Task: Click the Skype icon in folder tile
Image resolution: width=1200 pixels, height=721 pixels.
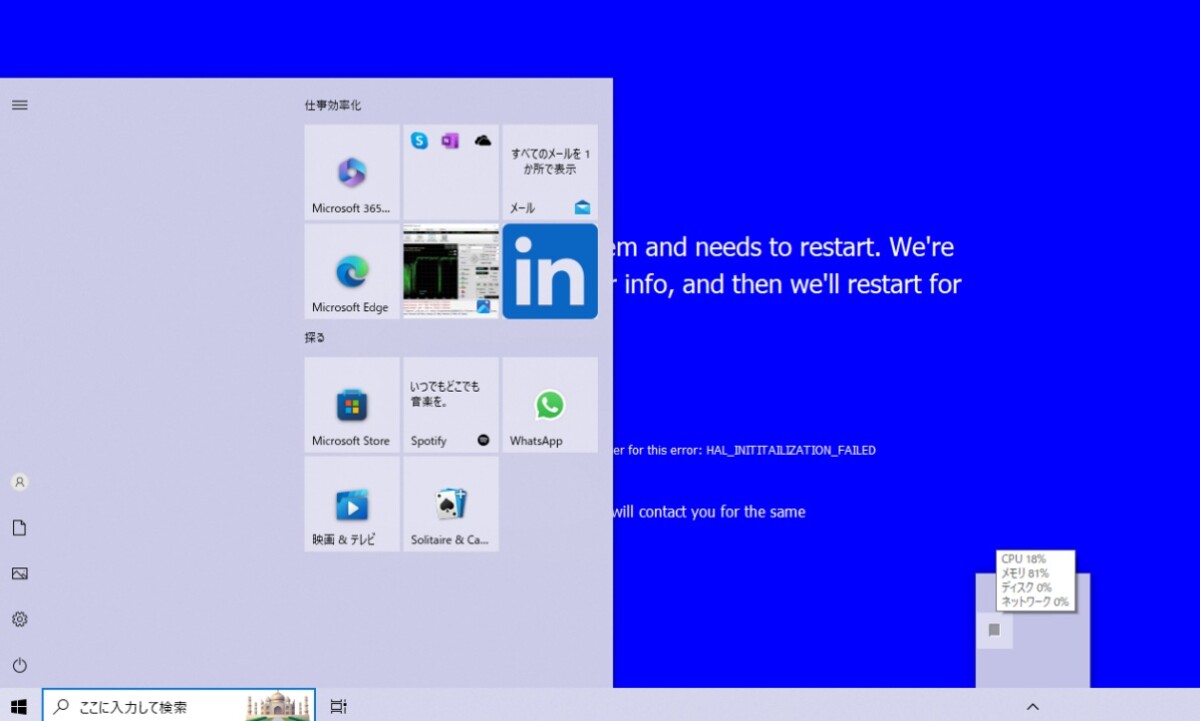Action: 419,141
